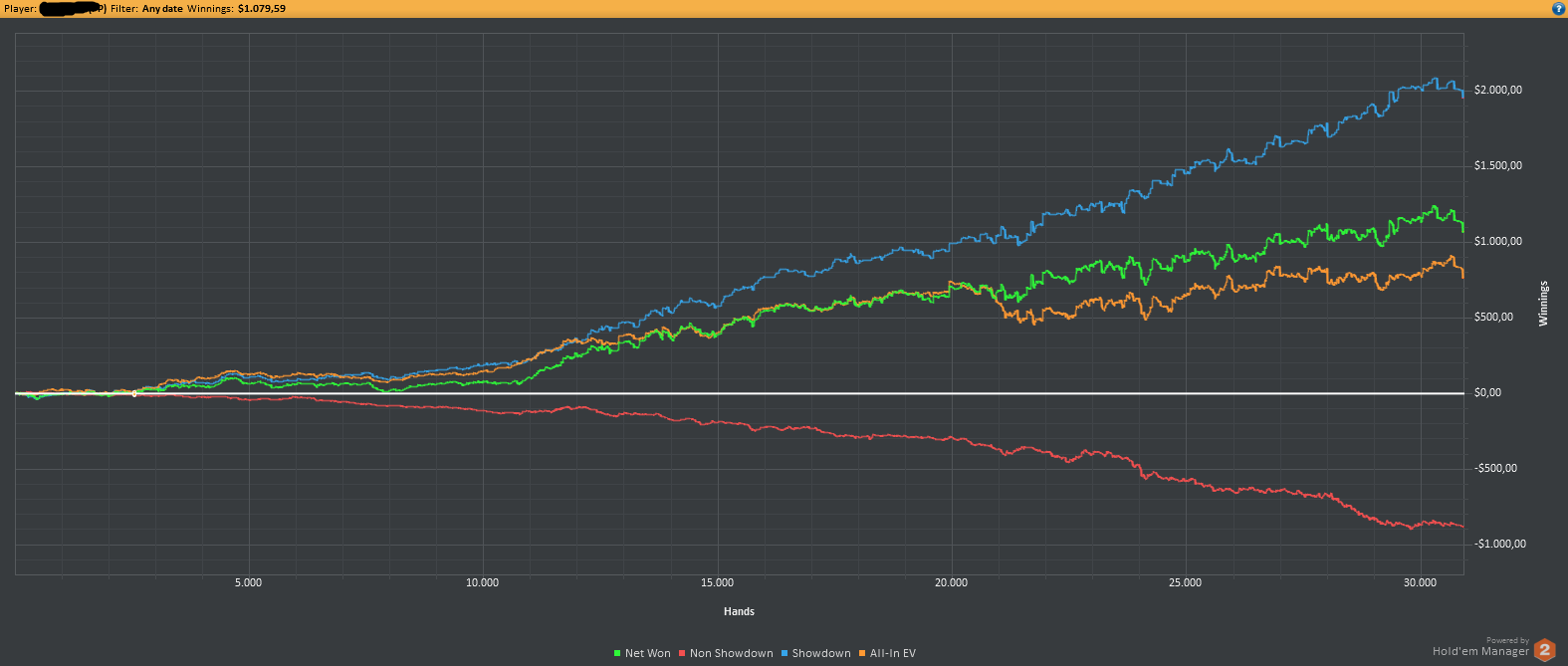Click the 20.000 hands axis label
The image size is (1568, 666).
(x=951, y=583)
